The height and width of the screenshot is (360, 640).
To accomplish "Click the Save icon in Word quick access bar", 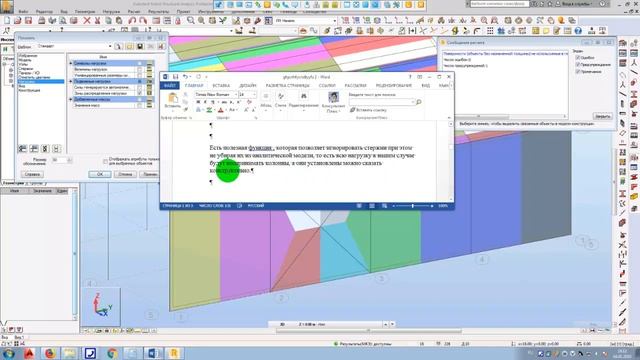I will (176, 77).
